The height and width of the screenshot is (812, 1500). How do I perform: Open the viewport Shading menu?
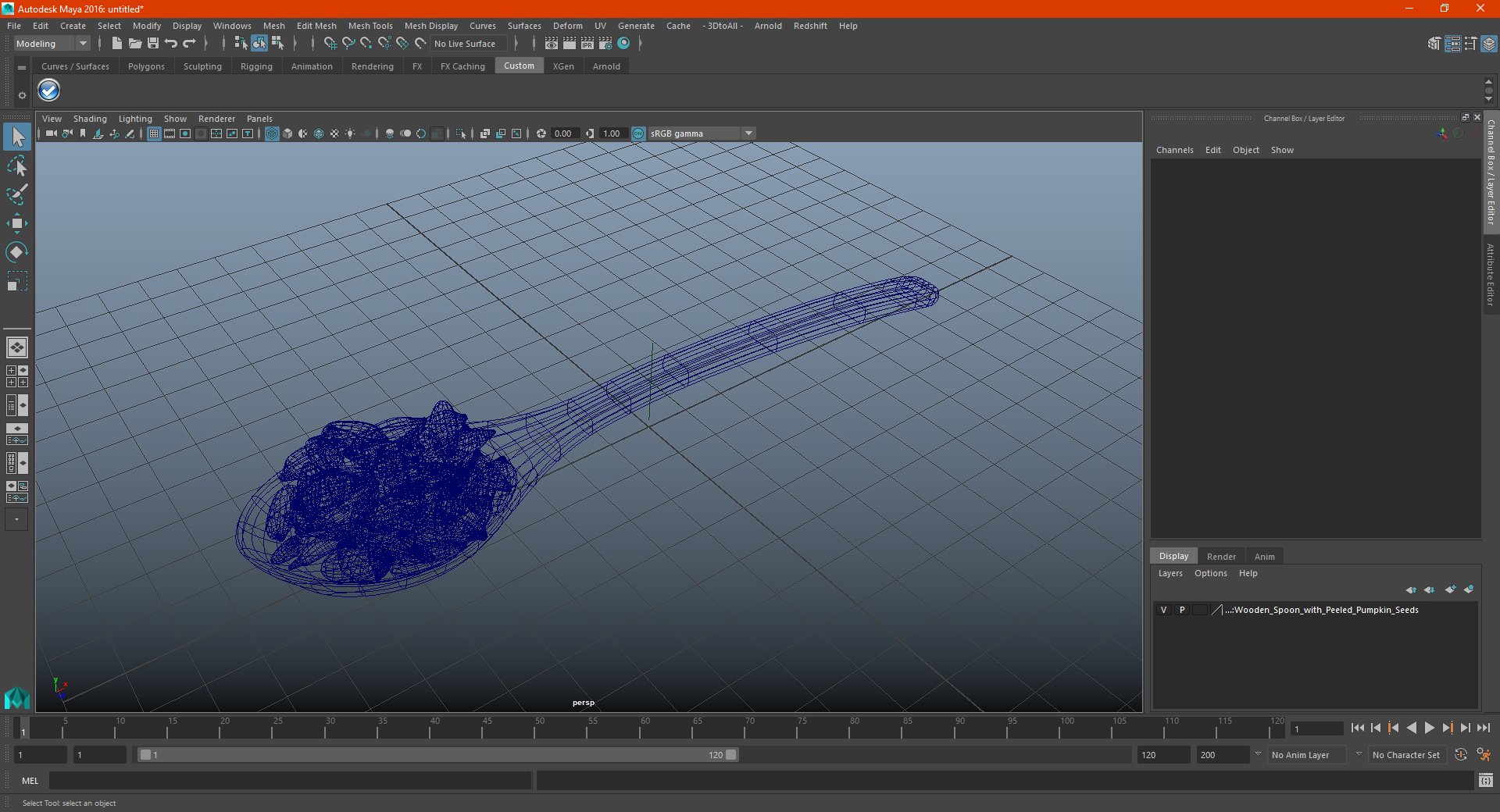90,119
